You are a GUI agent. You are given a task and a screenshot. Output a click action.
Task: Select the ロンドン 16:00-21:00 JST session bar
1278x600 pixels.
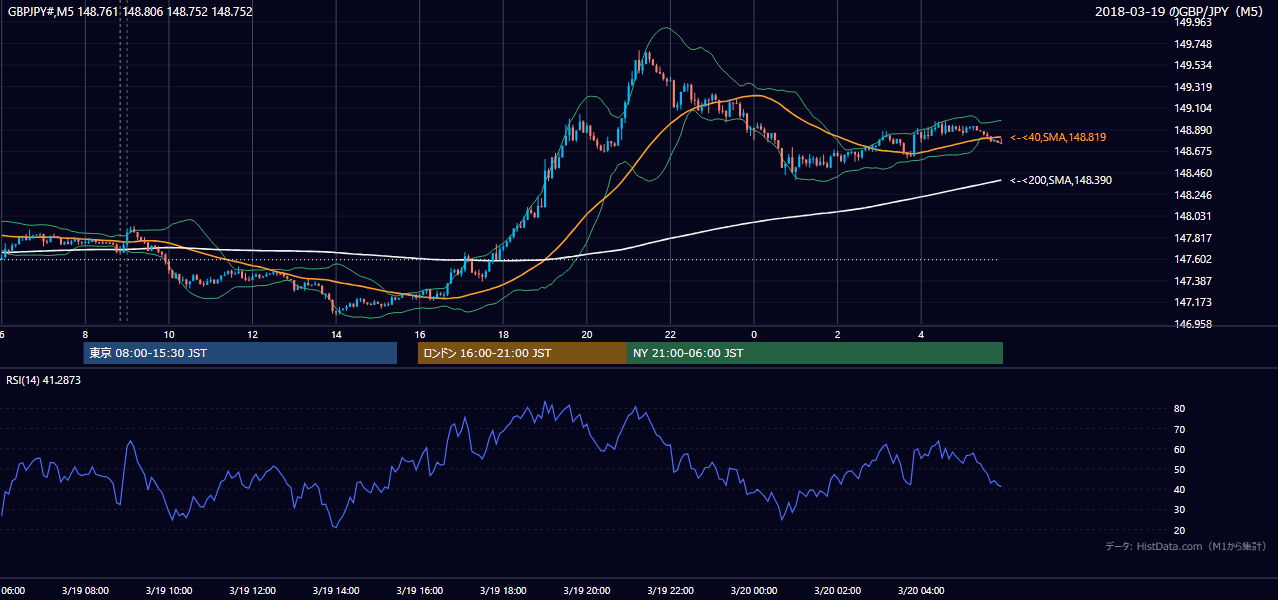pos(522,353)
